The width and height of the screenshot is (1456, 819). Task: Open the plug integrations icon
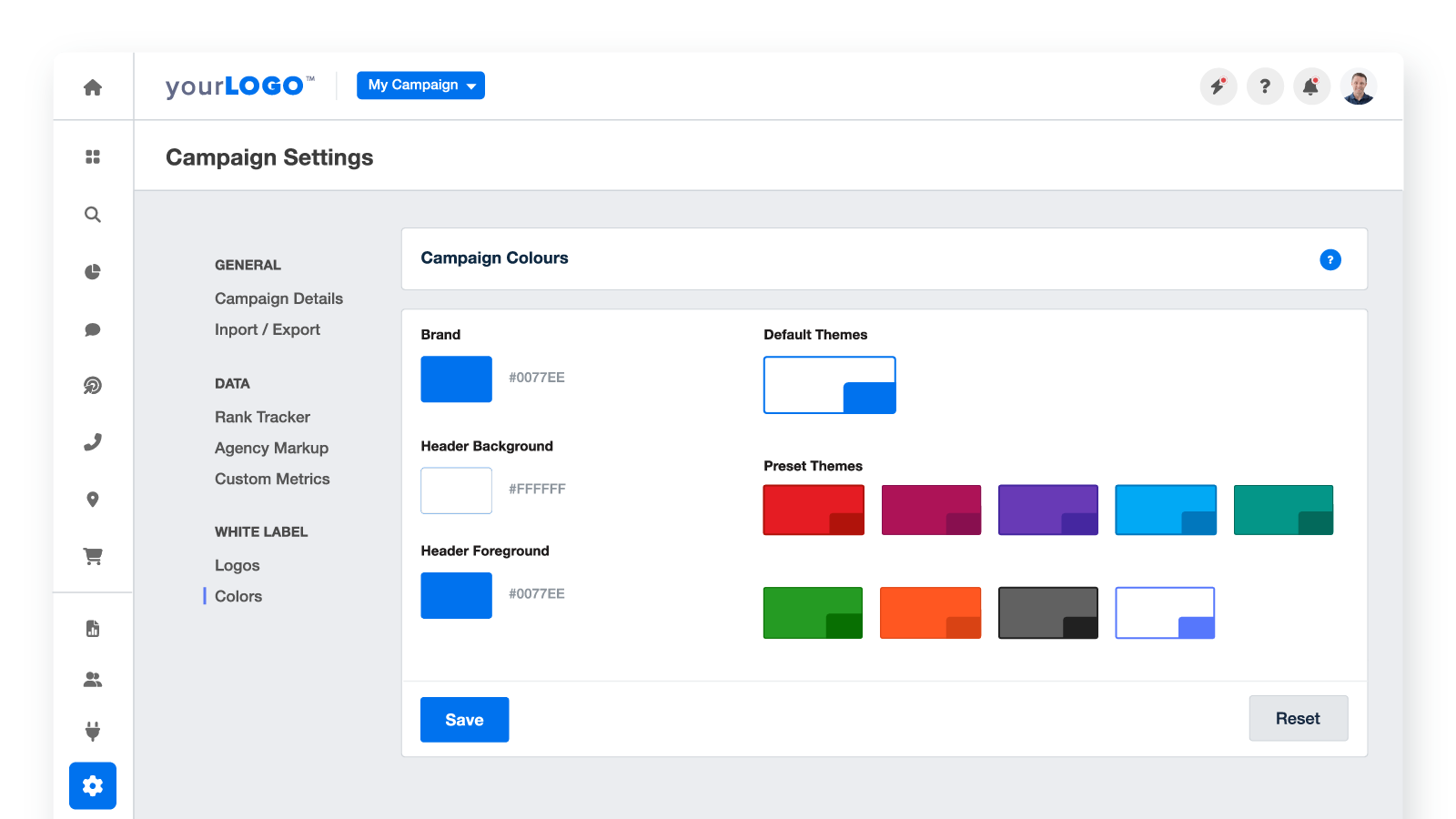pos(93,731)
